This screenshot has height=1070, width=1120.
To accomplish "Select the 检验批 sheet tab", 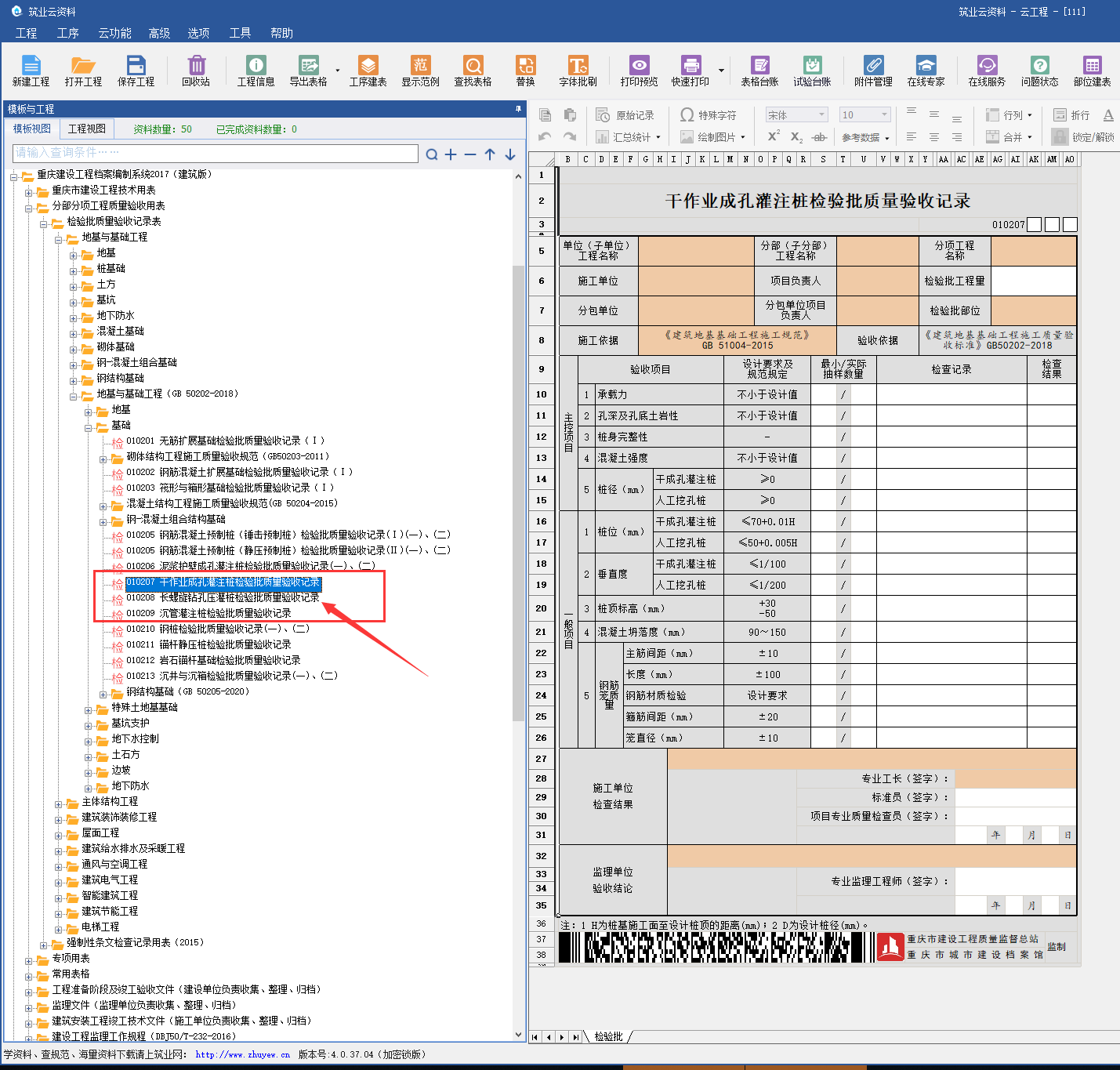I will point(608,1036).
